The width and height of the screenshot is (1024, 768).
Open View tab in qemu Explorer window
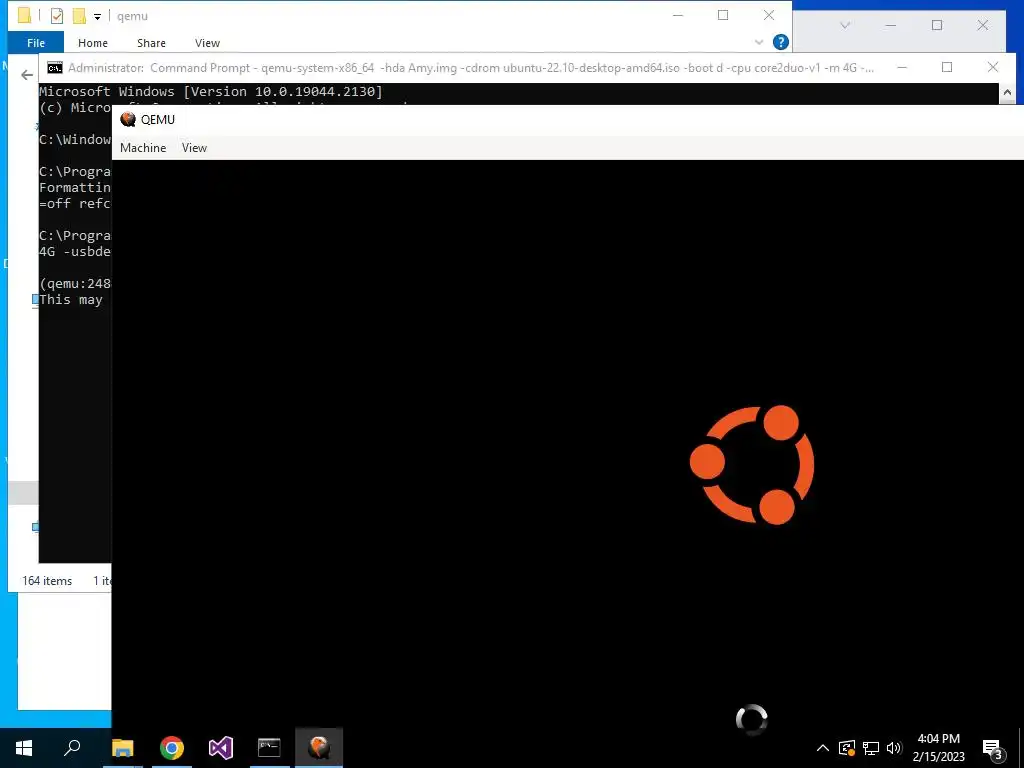coord(207,42)
